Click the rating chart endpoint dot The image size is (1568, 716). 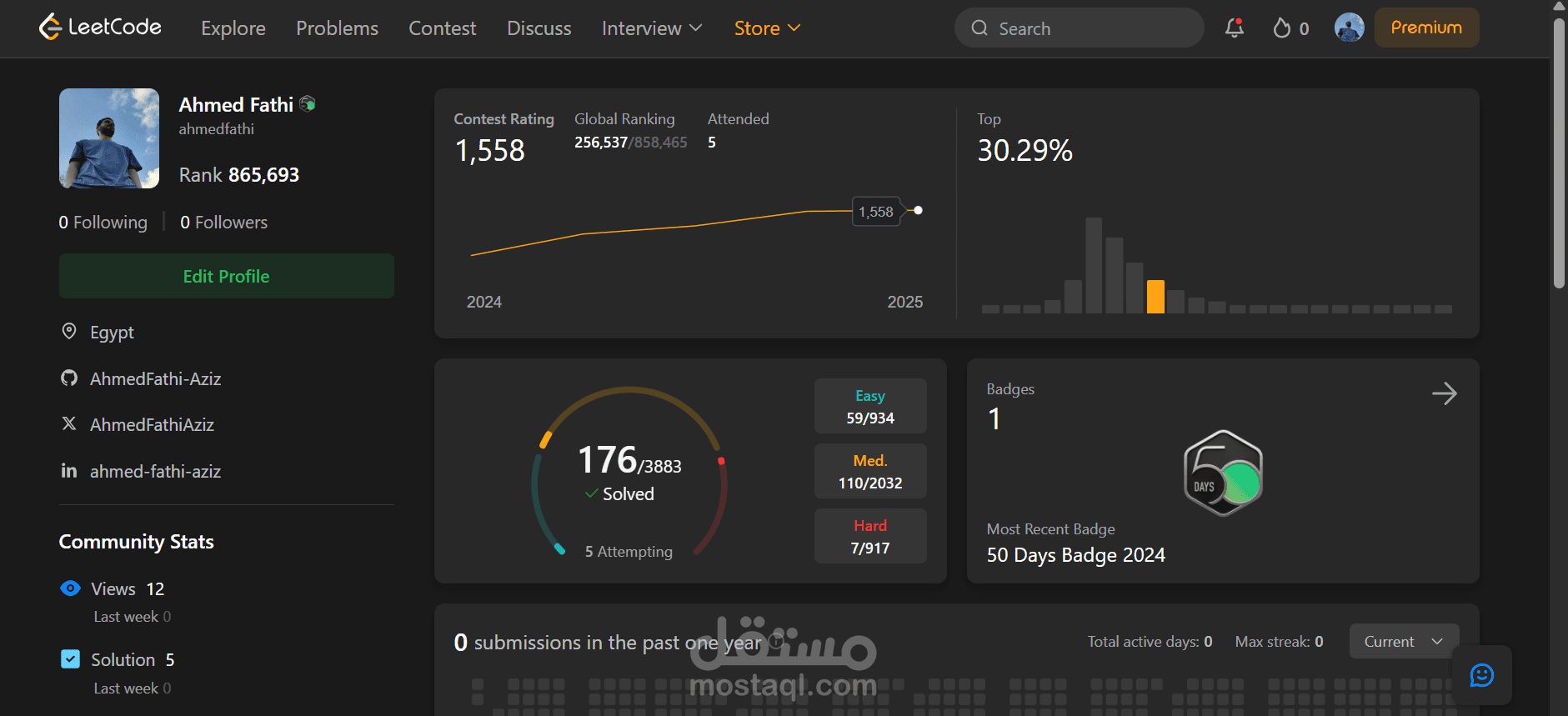click(918, 210)
